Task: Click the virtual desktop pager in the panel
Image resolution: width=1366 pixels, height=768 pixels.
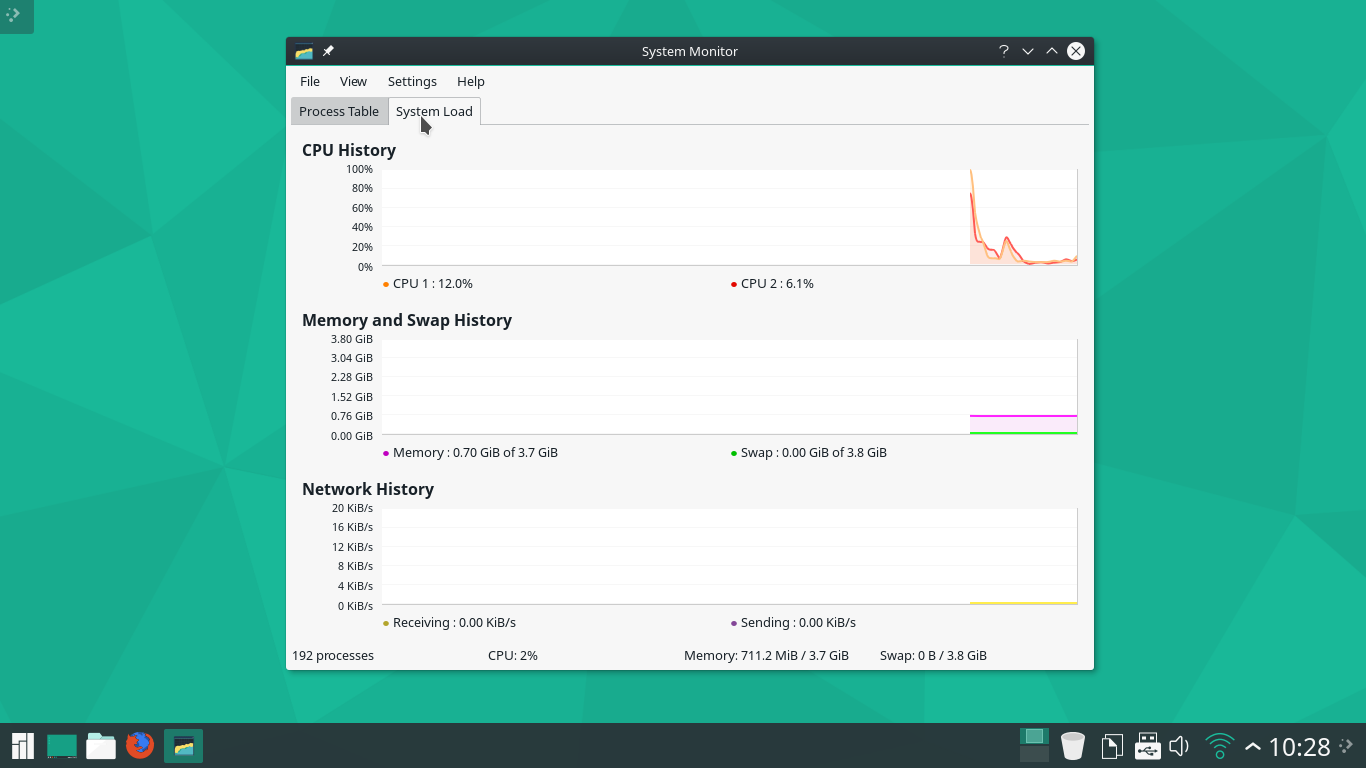Action: (x=1034, y=745)
